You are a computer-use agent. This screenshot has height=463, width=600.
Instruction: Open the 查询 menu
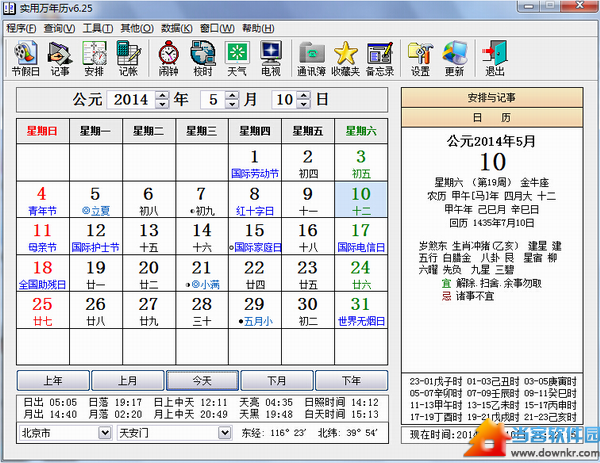58,28
